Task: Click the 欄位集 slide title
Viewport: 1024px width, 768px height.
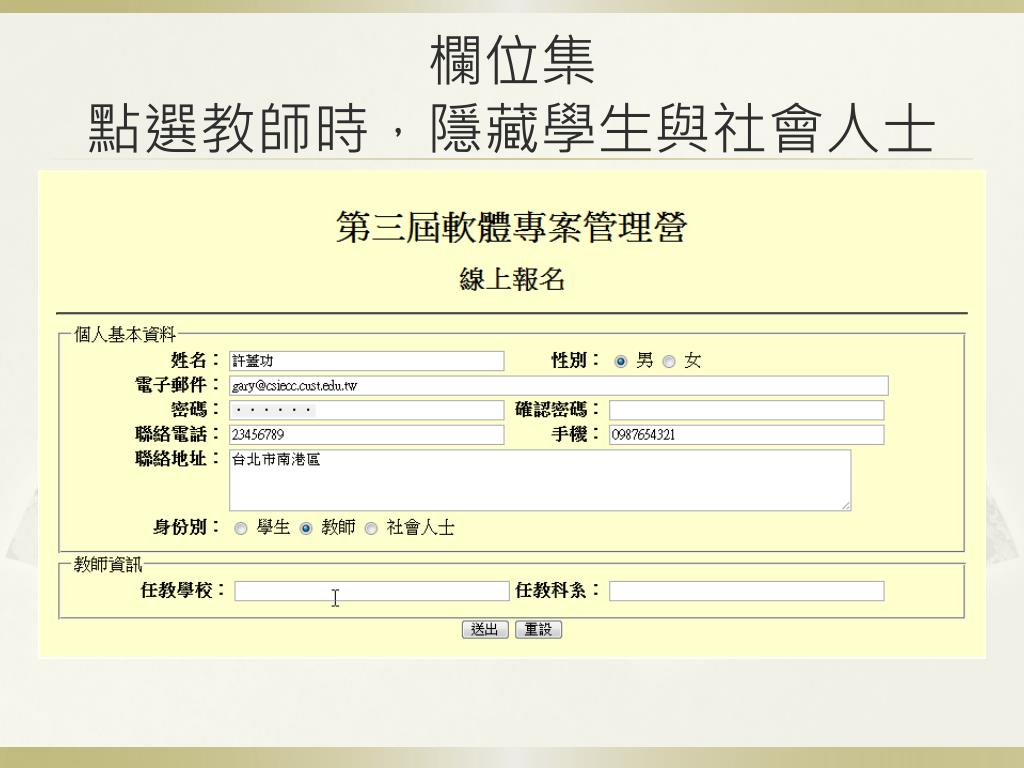Action: coord(512,61)
